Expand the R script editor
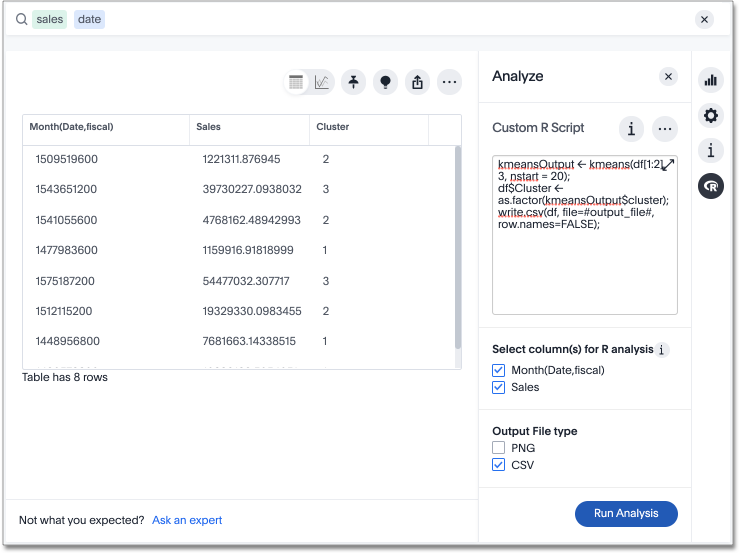 point(667,165)
